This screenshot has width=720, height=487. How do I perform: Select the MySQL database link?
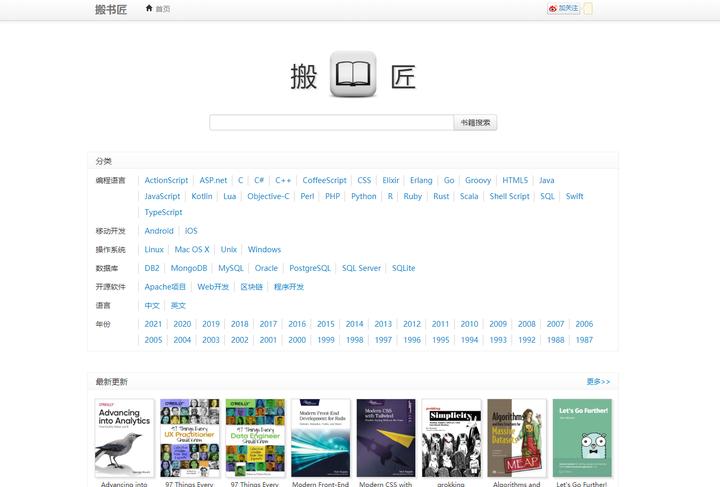pyautogui.click(x=231, y=268)
